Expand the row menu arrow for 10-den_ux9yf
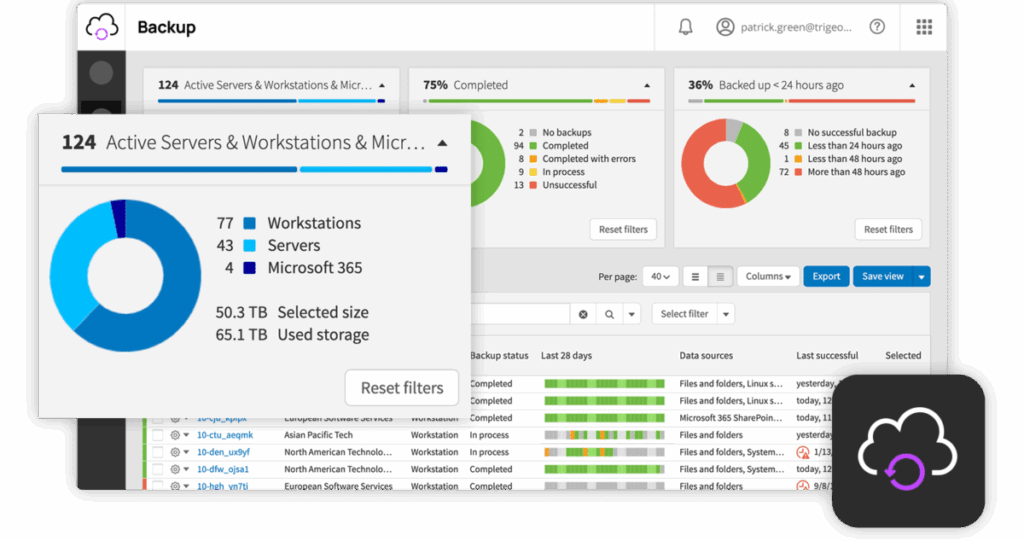This screenshot has height=541, width=1024. [186, 452]
